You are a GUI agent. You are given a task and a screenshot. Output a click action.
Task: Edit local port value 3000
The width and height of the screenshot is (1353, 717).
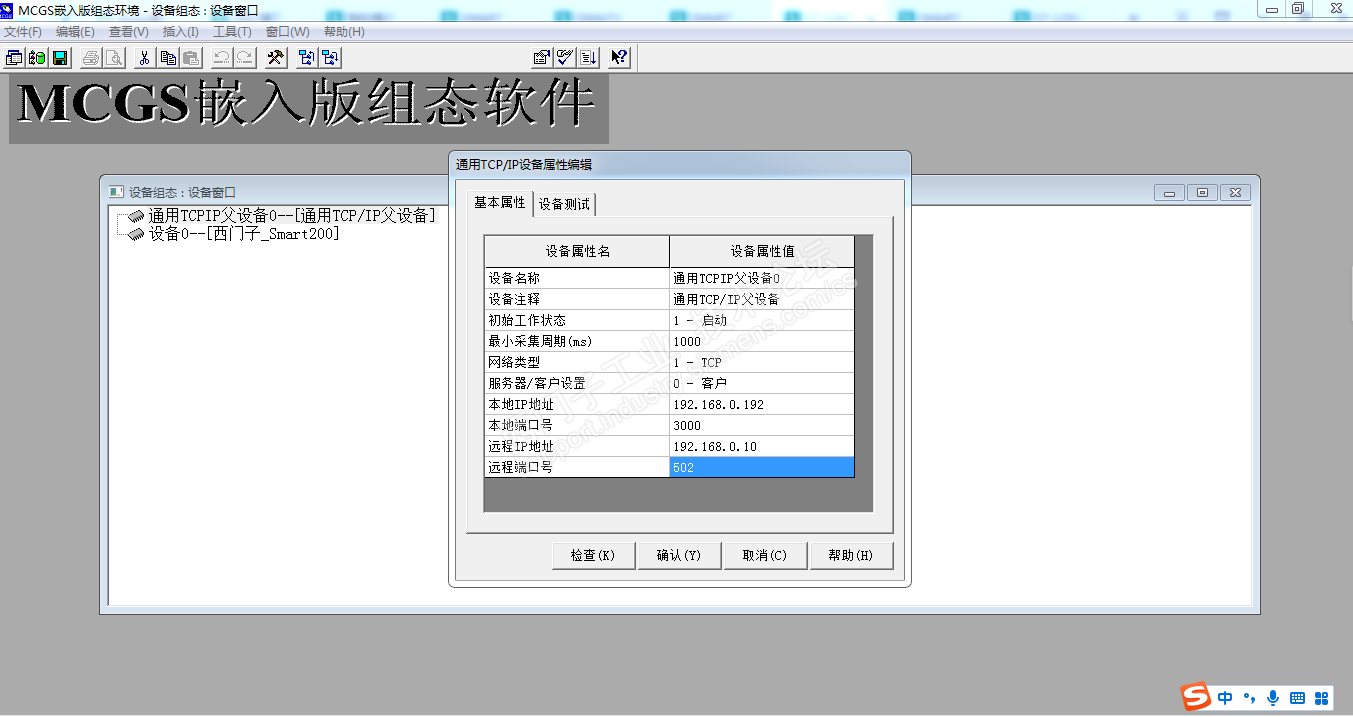(762, 425)
